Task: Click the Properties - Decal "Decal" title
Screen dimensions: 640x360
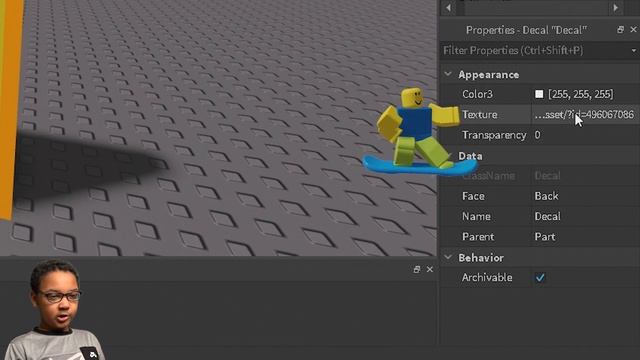Action: point(526,30)
